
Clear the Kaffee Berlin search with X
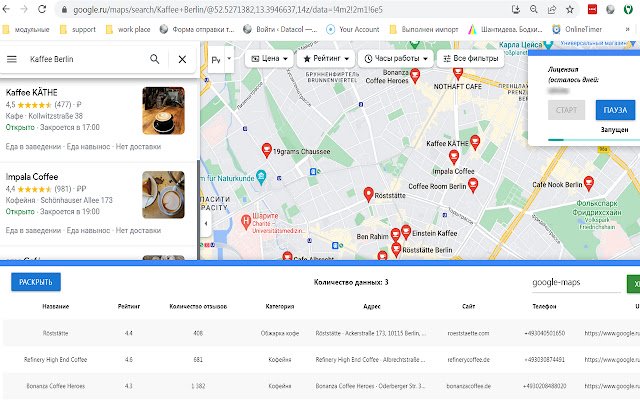point(182,59)
